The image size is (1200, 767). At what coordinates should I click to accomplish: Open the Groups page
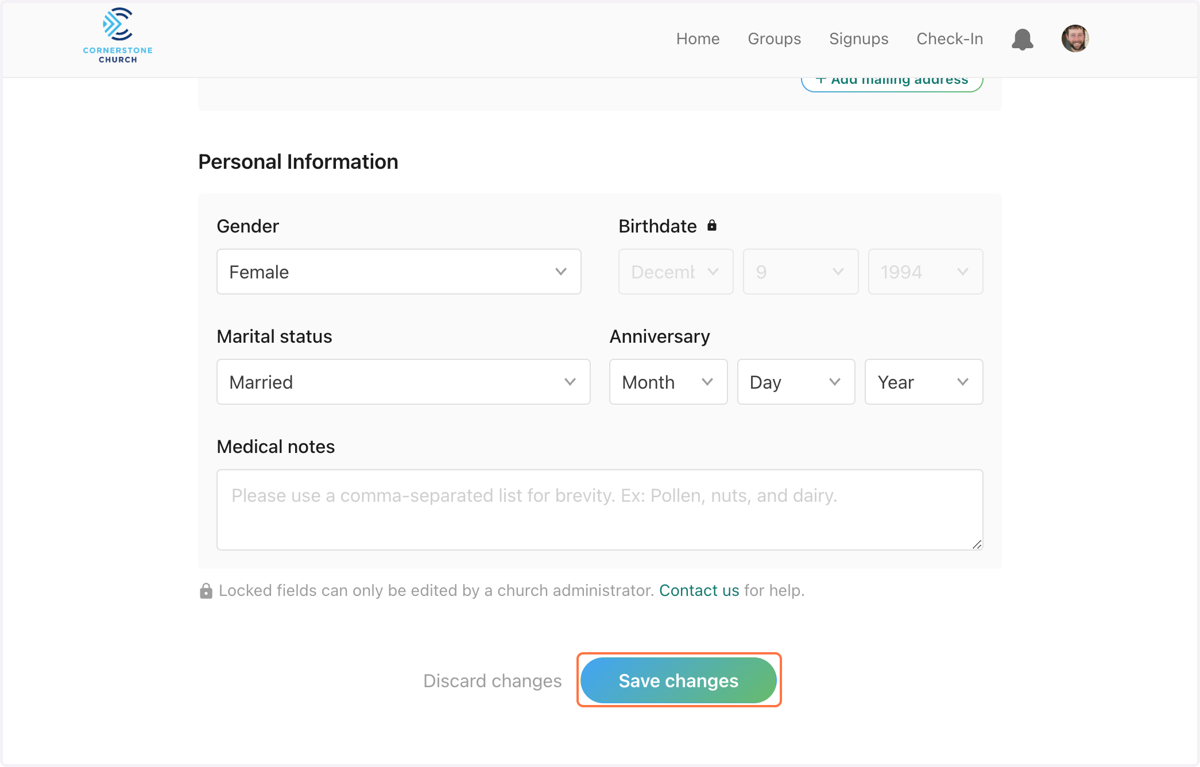(x=774, y=39)
